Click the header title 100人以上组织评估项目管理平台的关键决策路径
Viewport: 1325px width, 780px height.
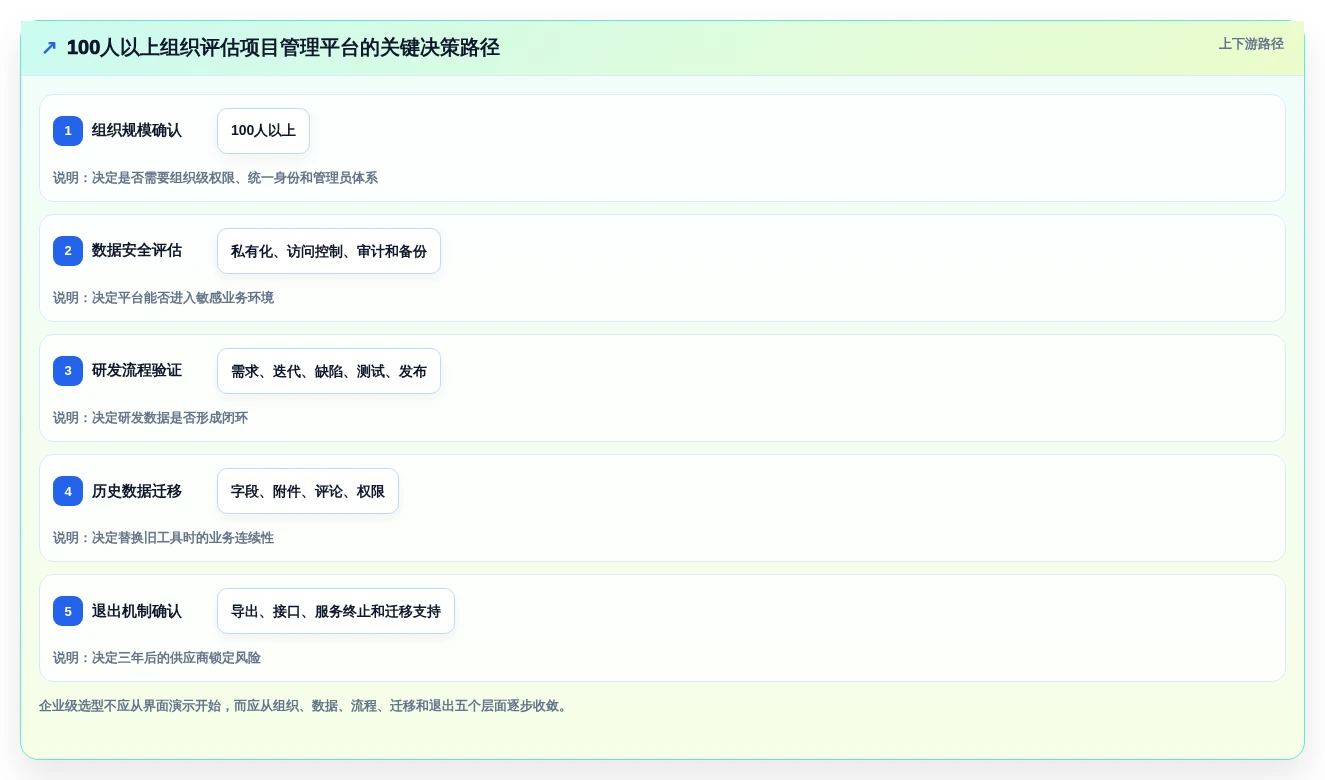pyautogui.click(x=283, y=48)
